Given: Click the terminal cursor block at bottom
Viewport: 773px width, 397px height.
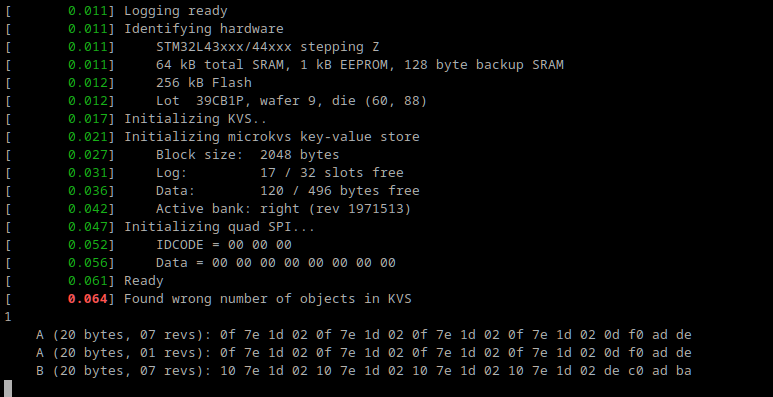Looking at the screenshot, I should coord(8,389).
